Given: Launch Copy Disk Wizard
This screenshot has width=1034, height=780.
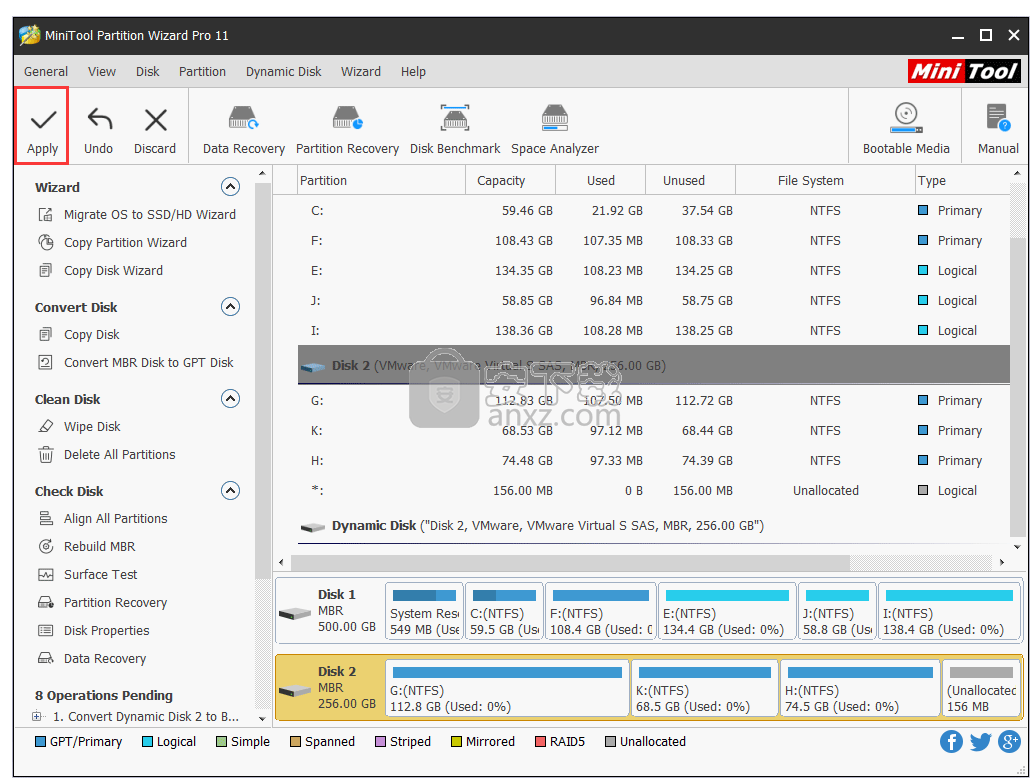Looking at the screenshot, I should click(100, 270).
